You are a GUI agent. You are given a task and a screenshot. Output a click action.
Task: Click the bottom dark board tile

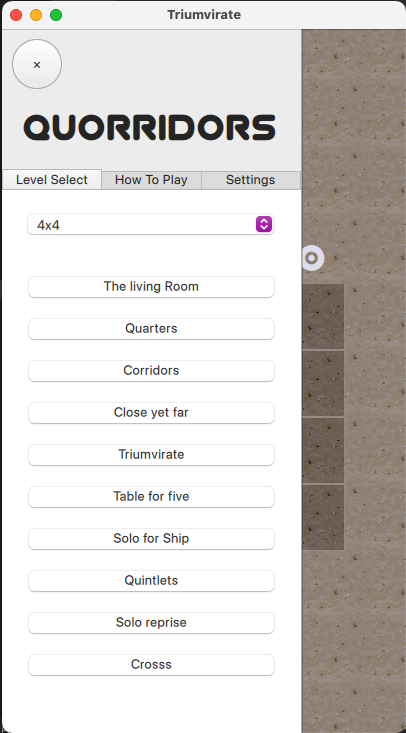coord(323,517)
